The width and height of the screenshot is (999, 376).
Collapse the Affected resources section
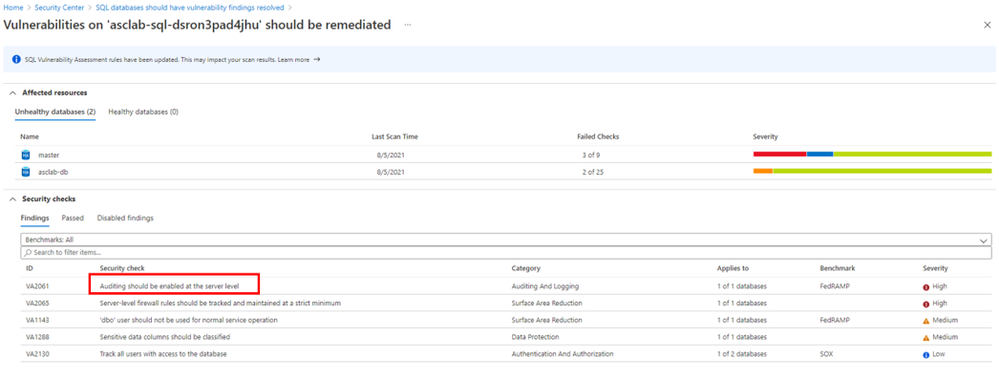tap(12, 92)
